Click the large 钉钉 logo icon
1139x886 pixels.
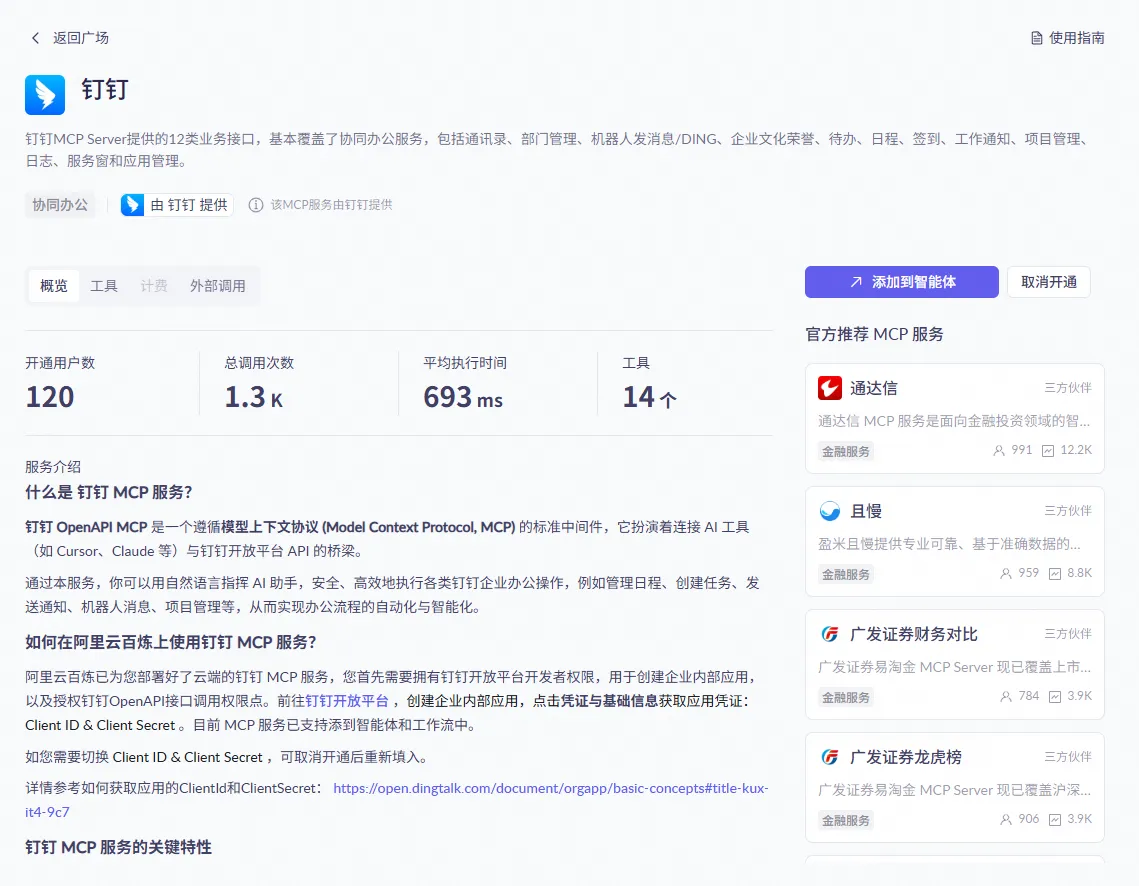pos(45,94)
